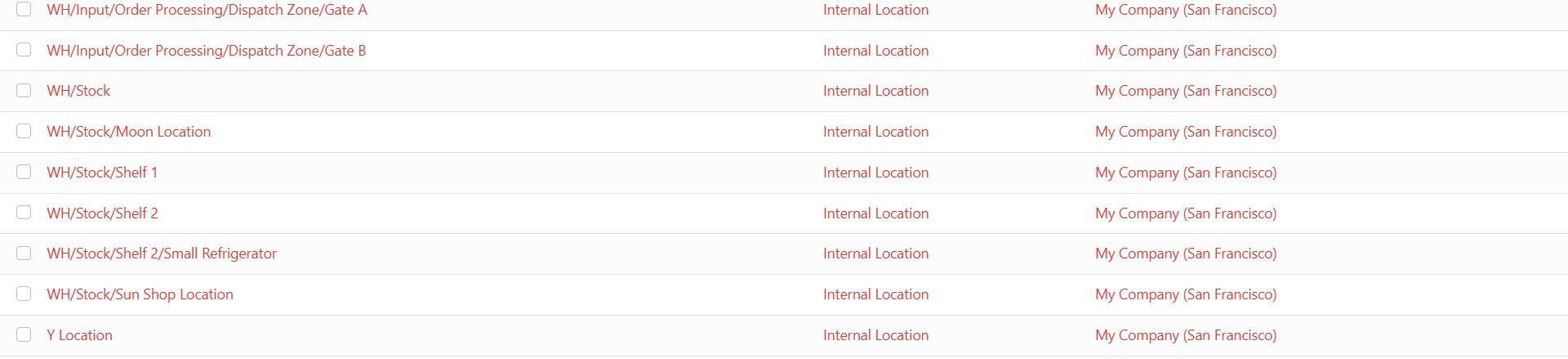The image size is (1568, 359).
Task: Open WH/Input/Order Processing/Dispatch Zone/Gate B record
Action: (x=206, y=51)
